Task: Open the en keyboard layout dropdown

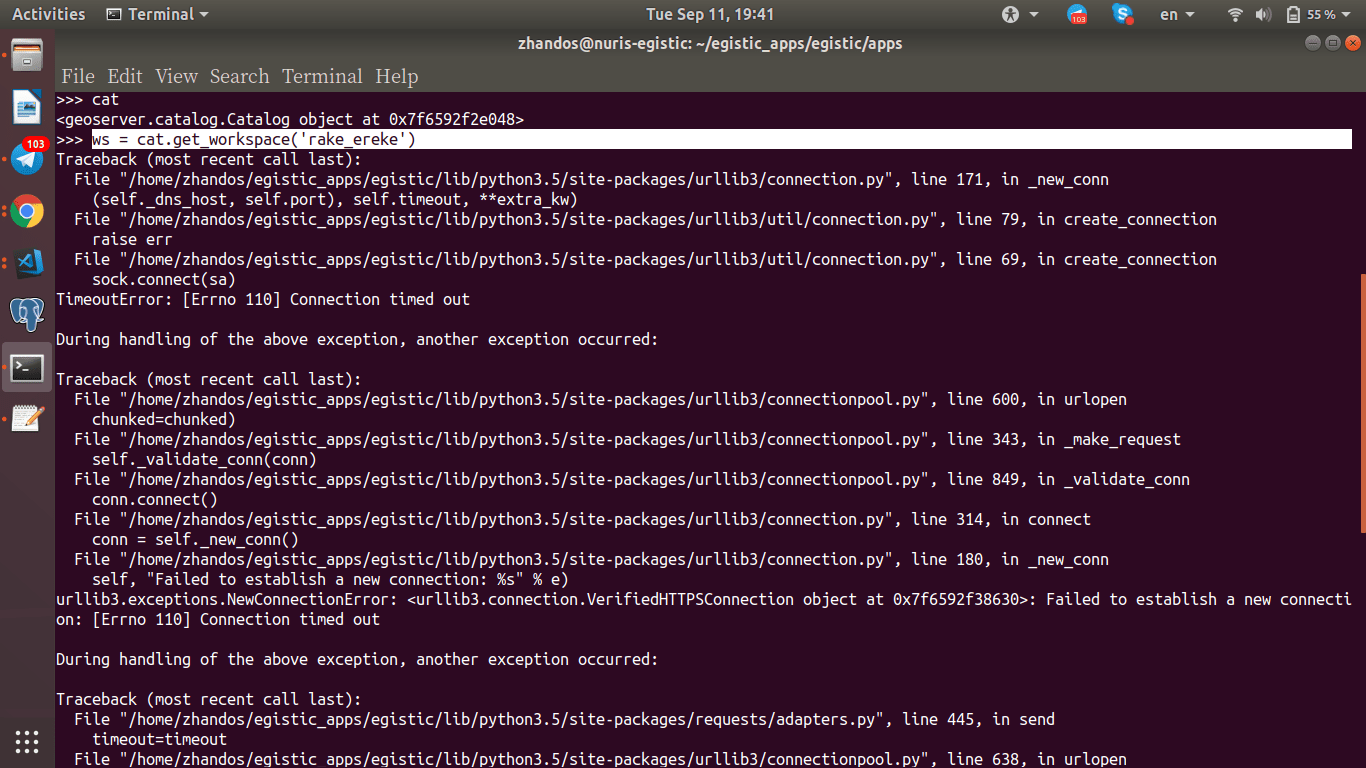Action: pos(1177,14)
